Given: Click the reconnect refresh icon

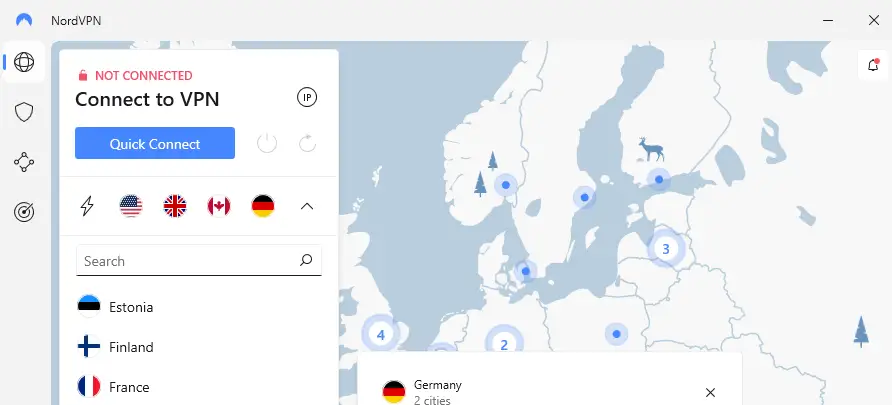Looking at the screenshot, I should [x=307, y=143].
